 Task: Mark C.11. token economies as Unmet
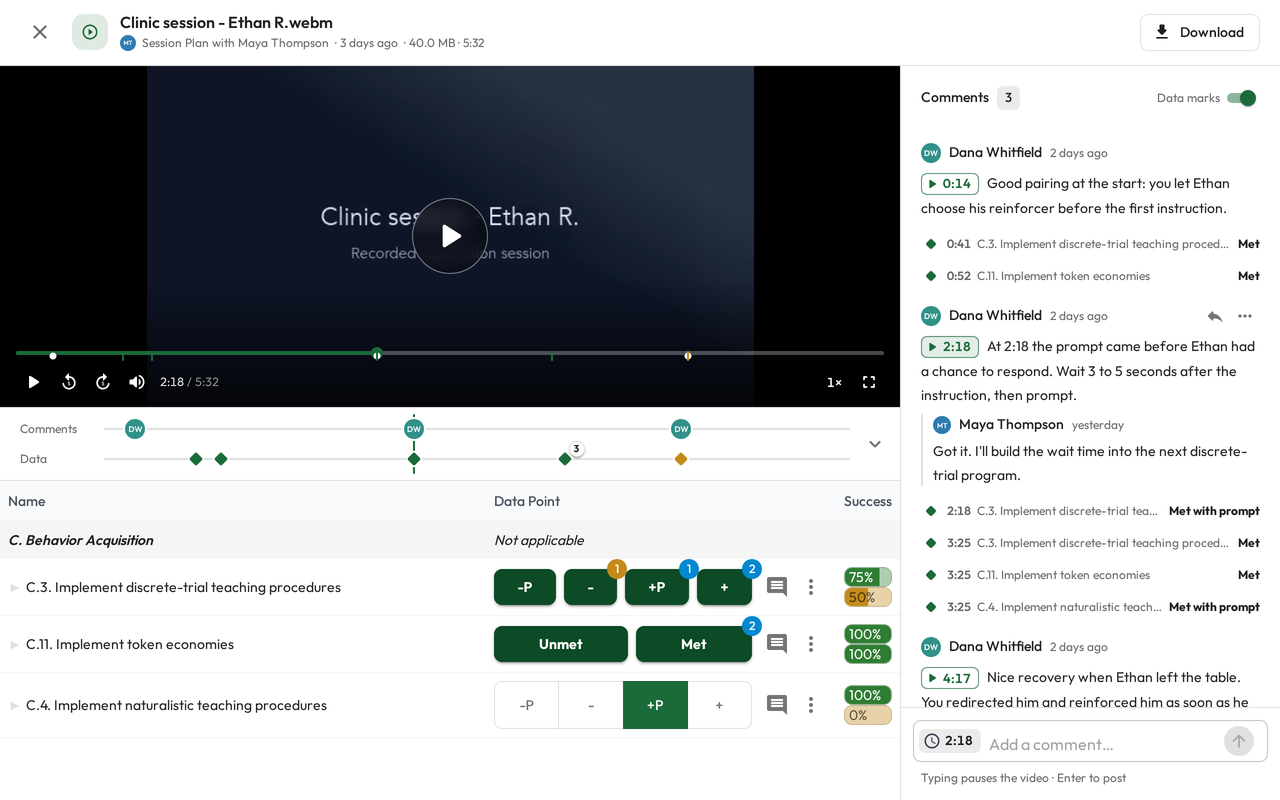[561, 644]
